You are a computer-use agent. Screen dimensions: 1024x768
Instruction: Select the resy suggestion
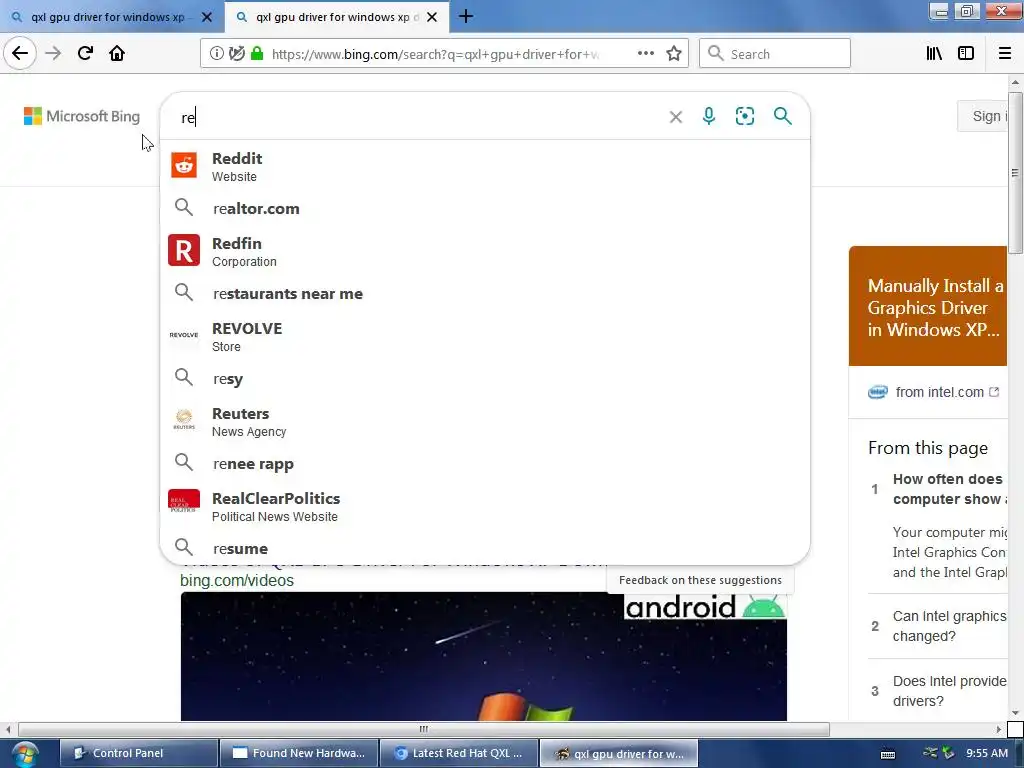pyautogui.click(x=485, y=379)
